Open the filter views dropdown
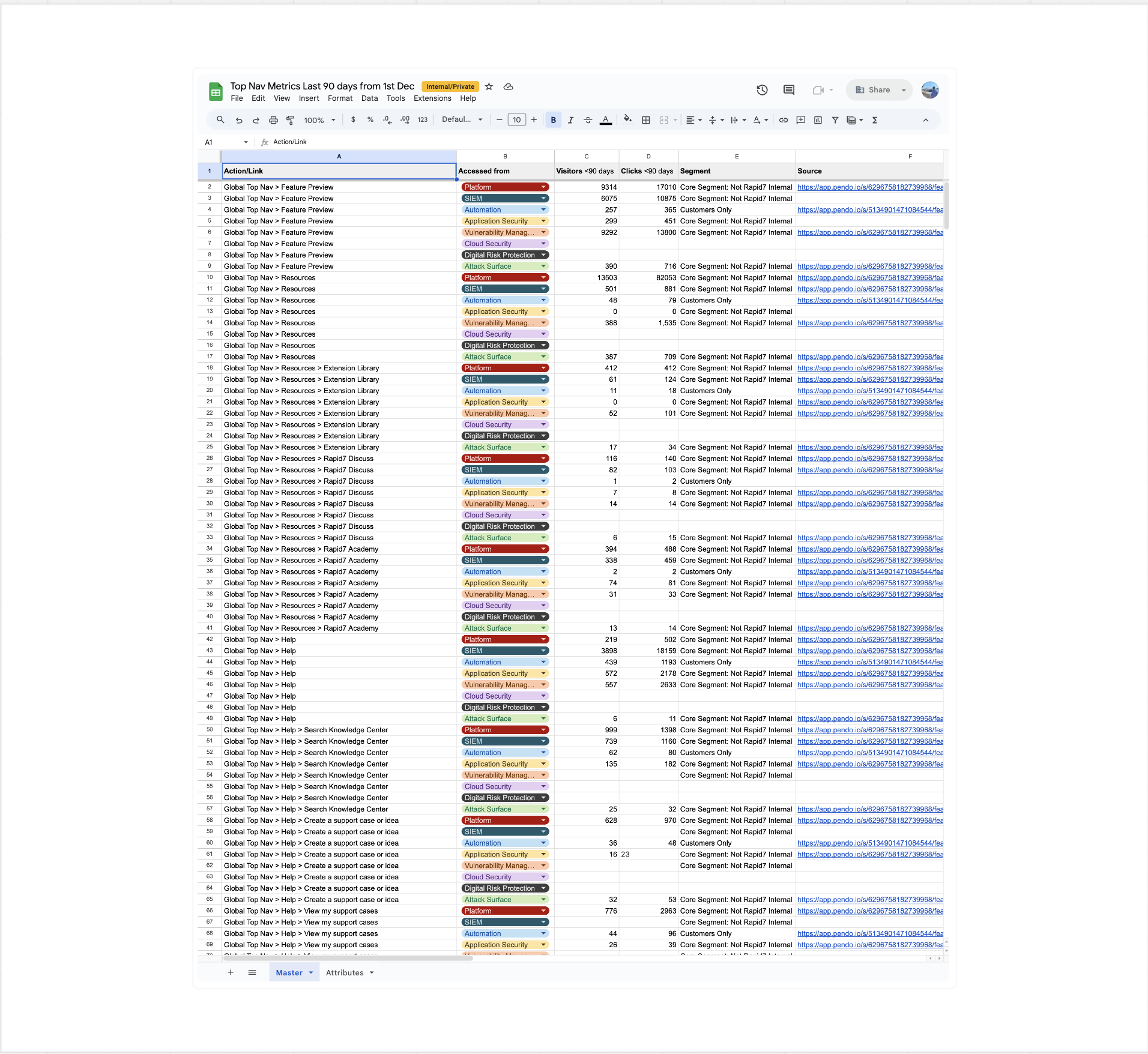This screenshot has width=1148, height=1054. [854, 120]
